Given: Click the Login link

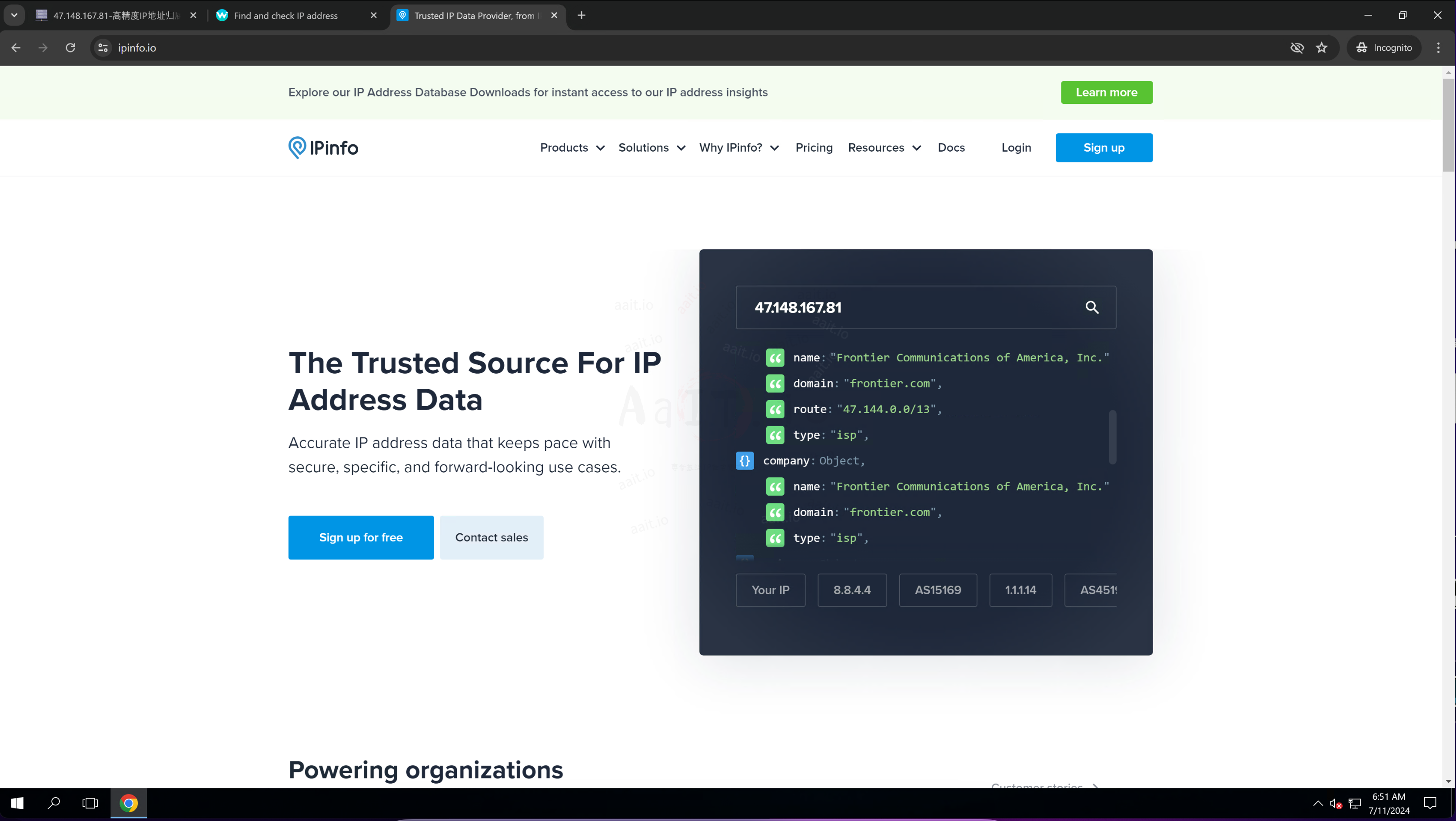Looking at the screenshot, I should pyautogui.click(x=1016, y=147).
